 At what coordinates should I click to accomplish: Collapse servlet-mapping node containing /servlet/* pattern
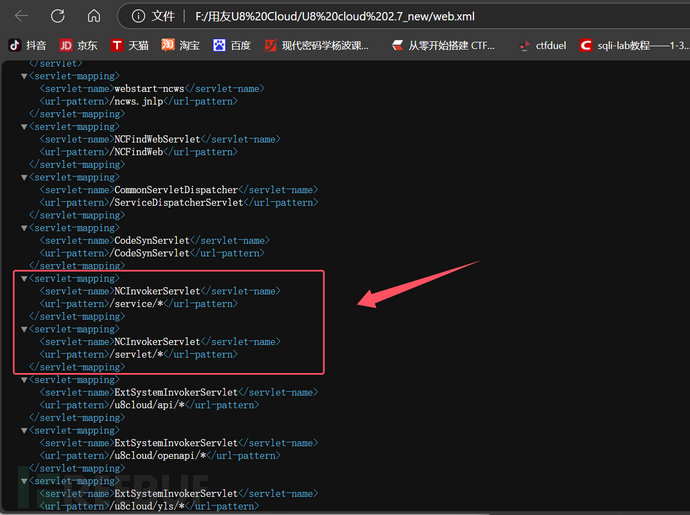24,329
